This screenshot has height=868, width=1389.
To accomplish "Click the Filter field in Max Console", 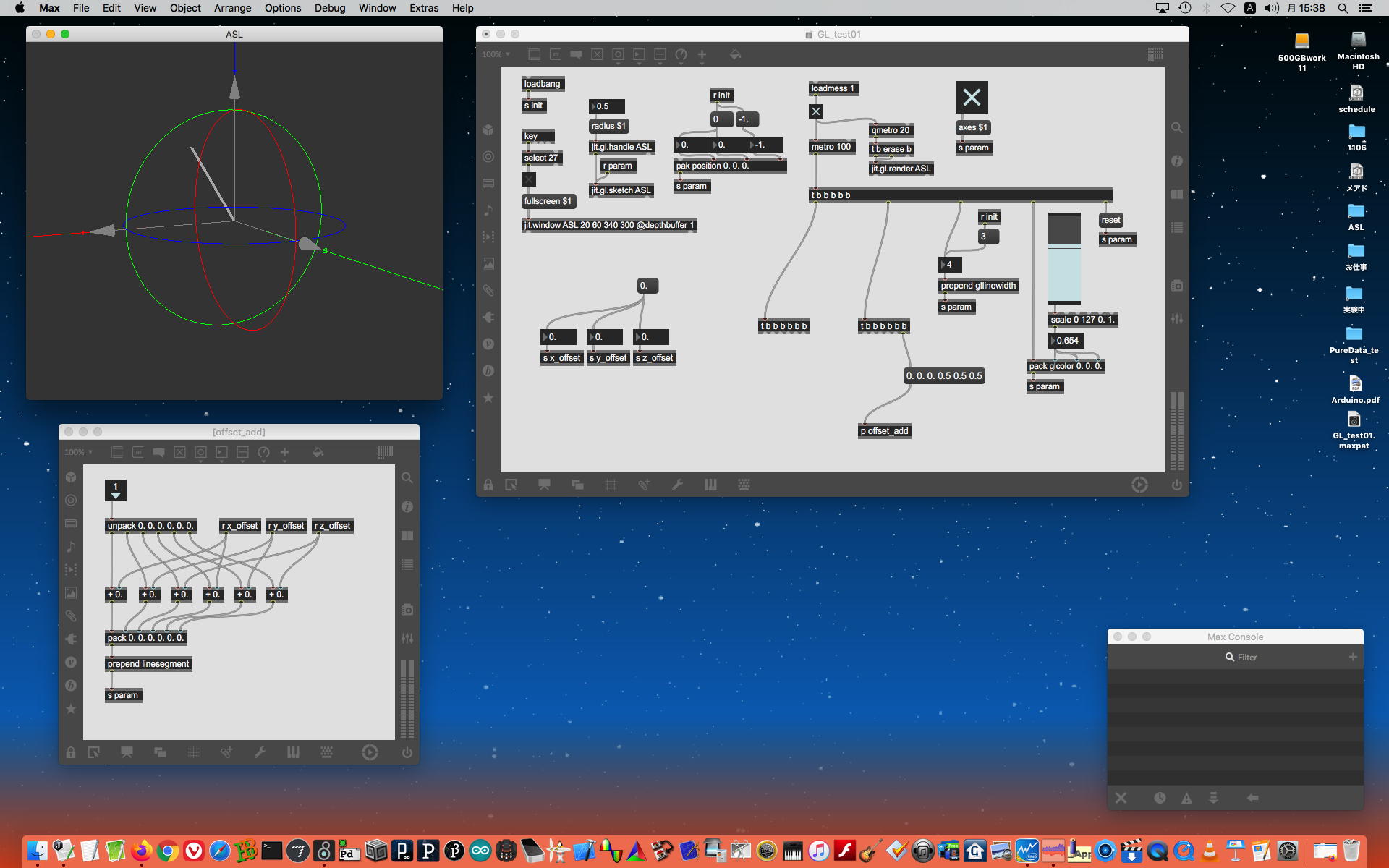I will tap(1247, 657).
